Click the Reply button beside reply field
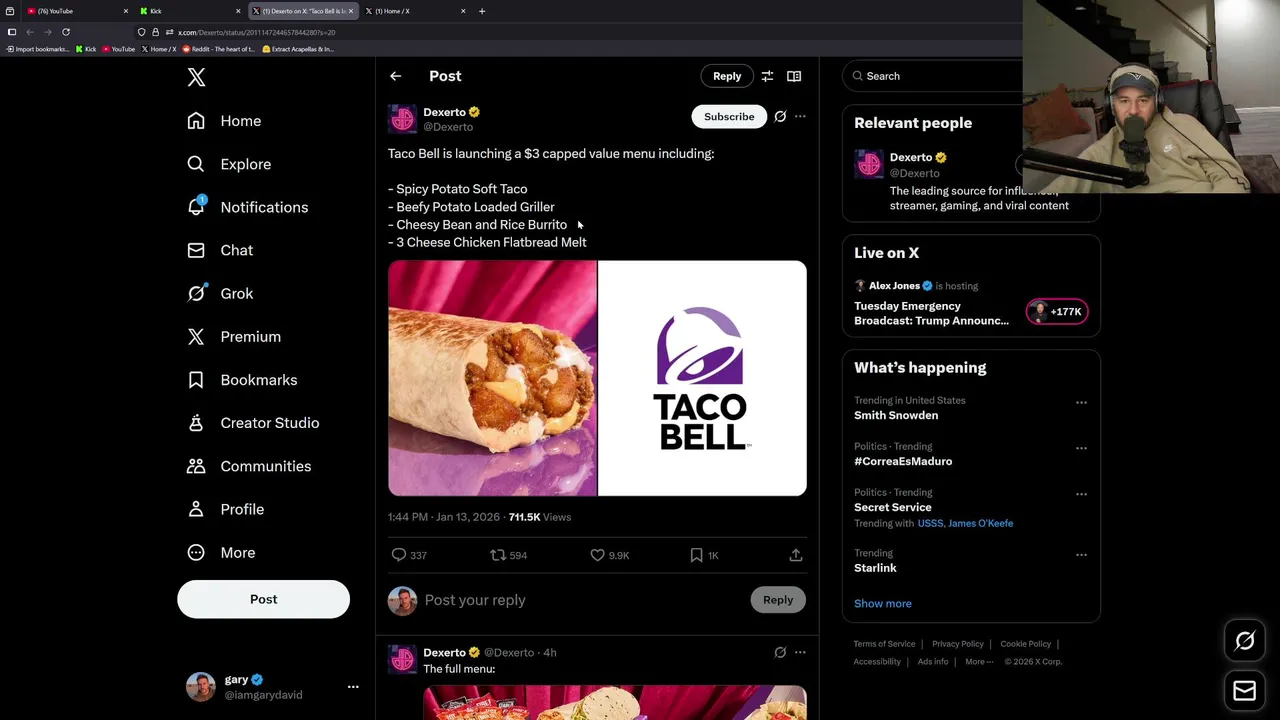The width and height of the screenshot is (1280, 720). tap(778, 600)
